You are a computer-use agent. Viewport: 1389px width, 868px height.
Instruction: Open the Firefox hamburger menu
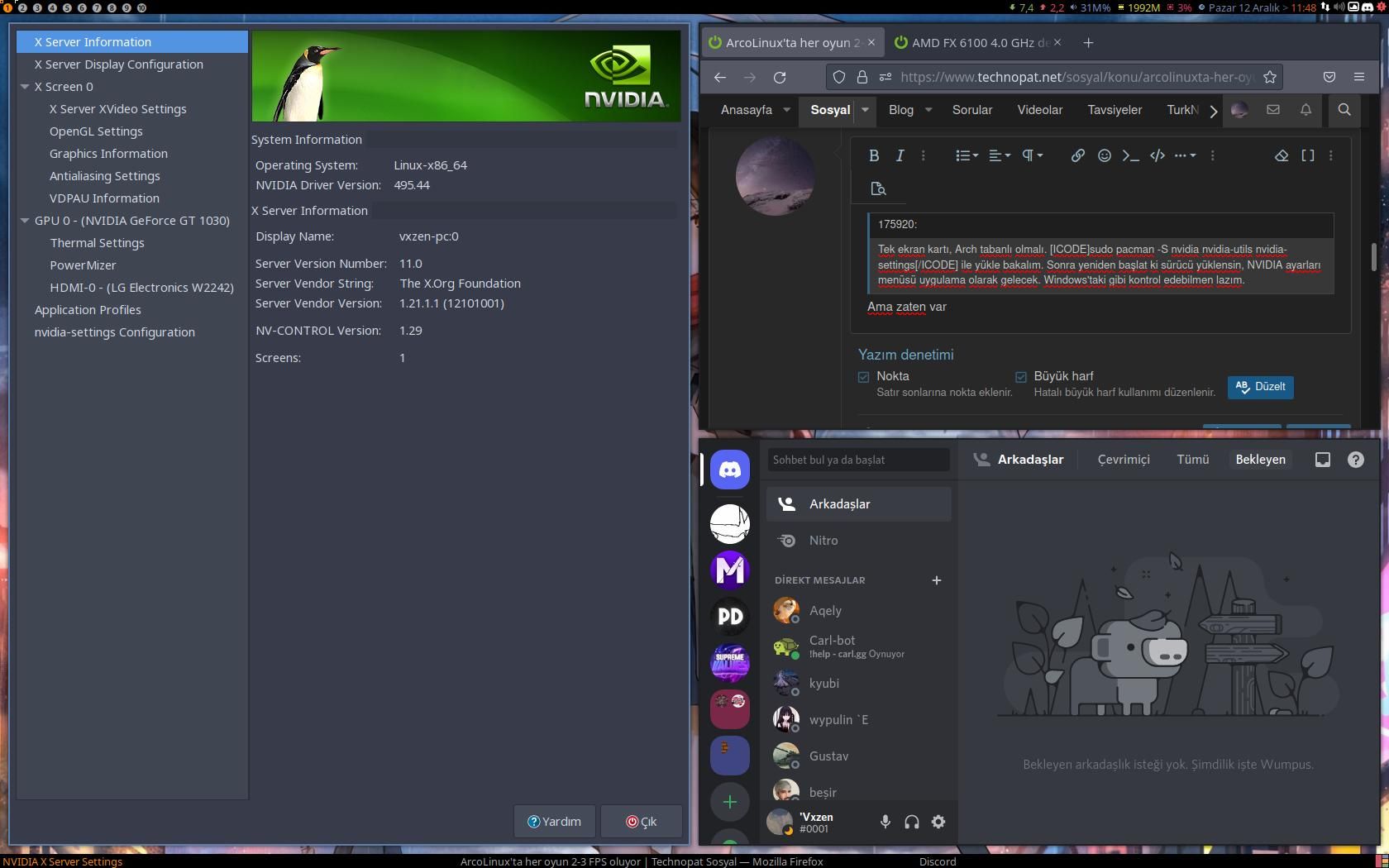point(1359,77)
